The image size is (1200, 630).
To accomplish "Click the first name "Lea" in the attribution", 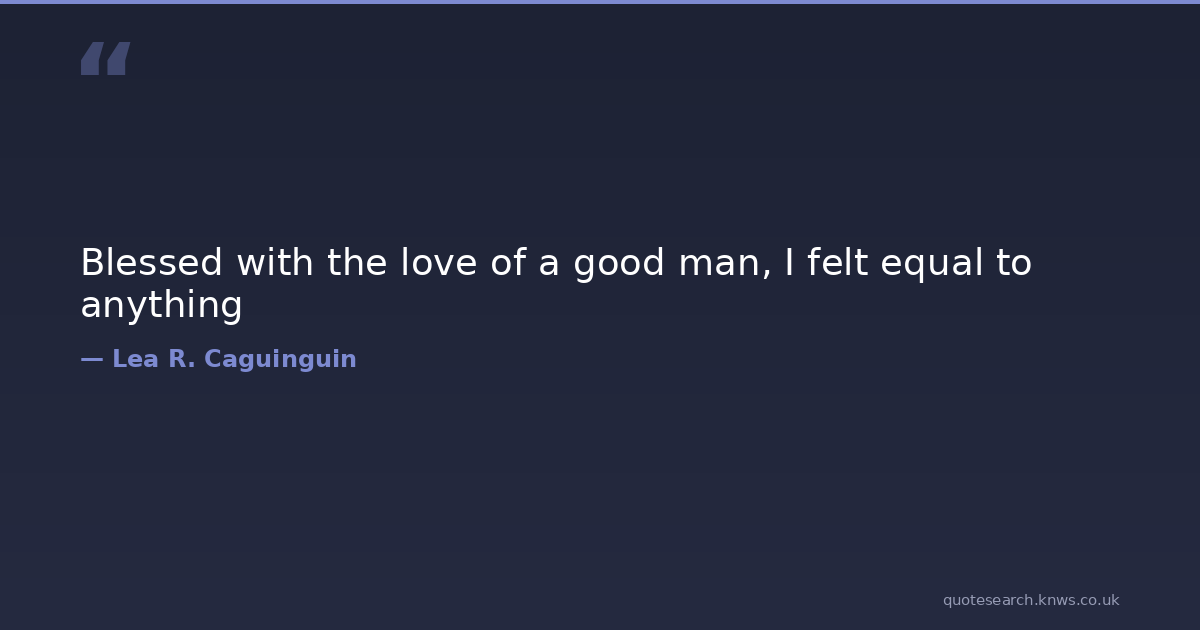I will pyautogui.click(x=135, y=359).
